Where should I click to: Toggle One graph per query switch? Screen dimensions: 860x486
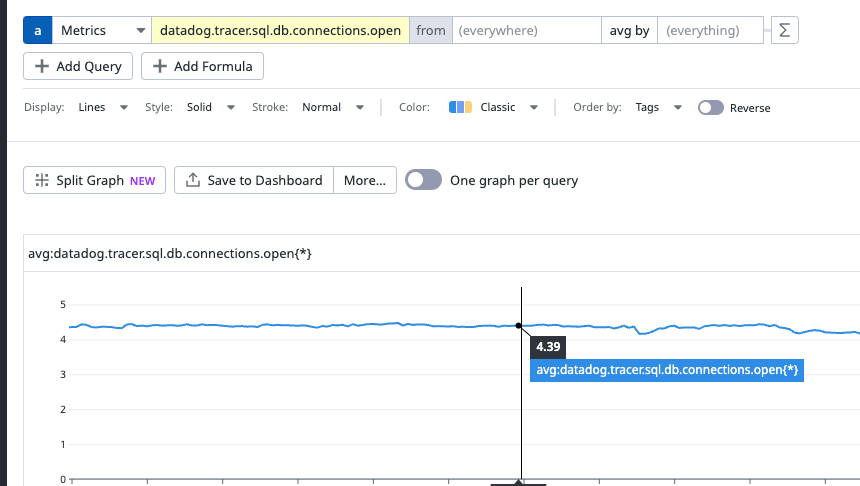(423, 180)
